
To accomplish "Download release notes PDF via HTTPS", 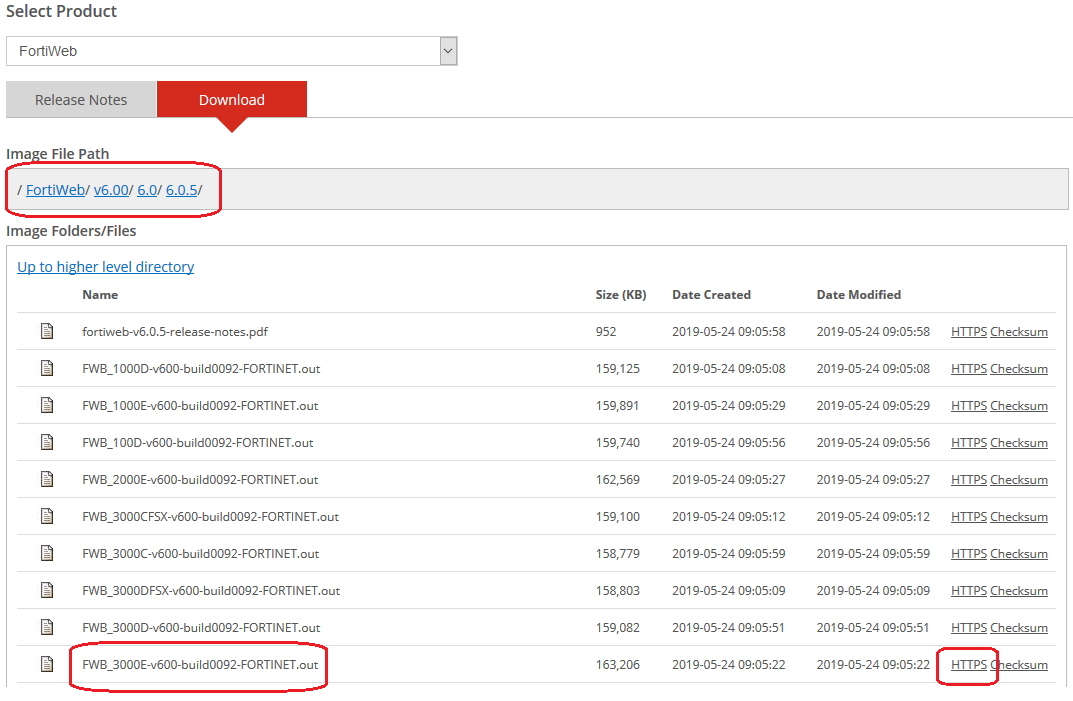I will pos(968,332).
